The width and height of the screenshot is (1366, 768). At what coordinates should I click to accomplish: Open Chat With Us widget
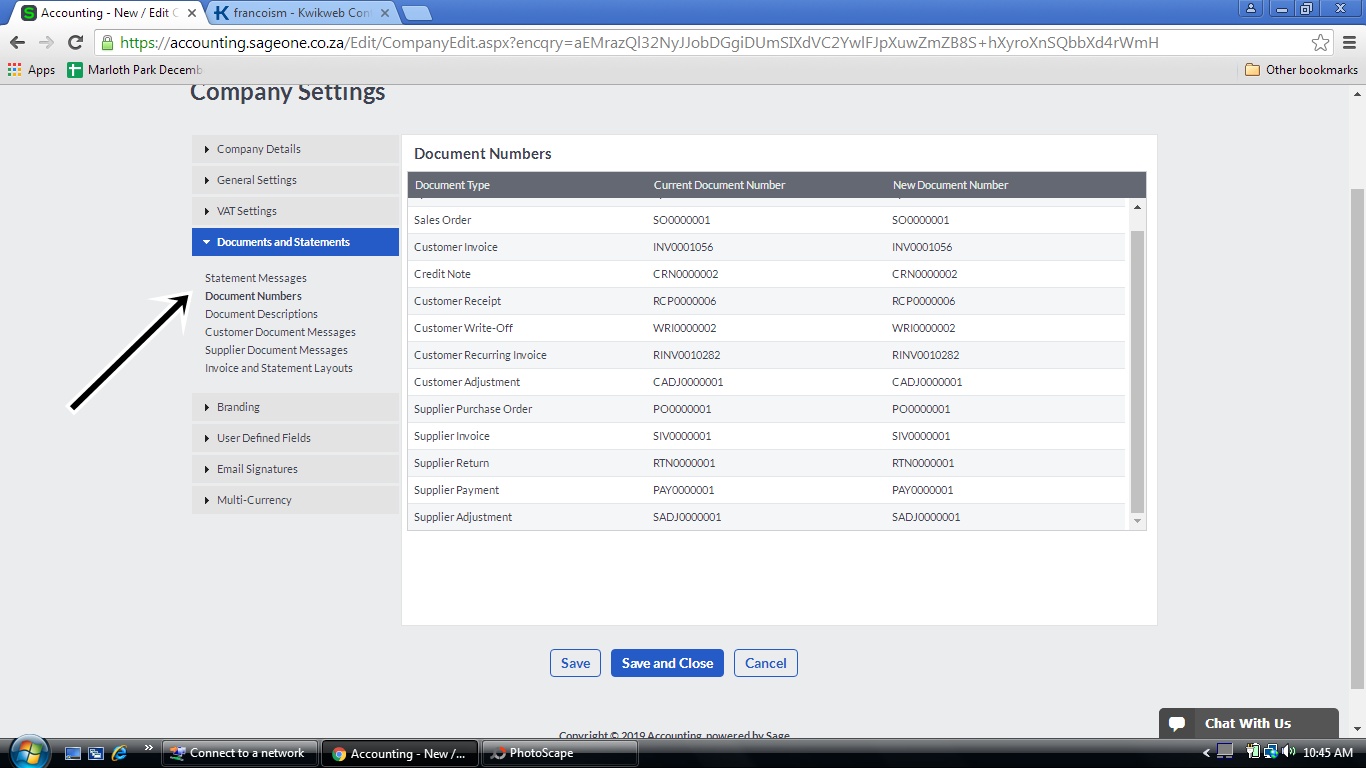coord(1248,723)
